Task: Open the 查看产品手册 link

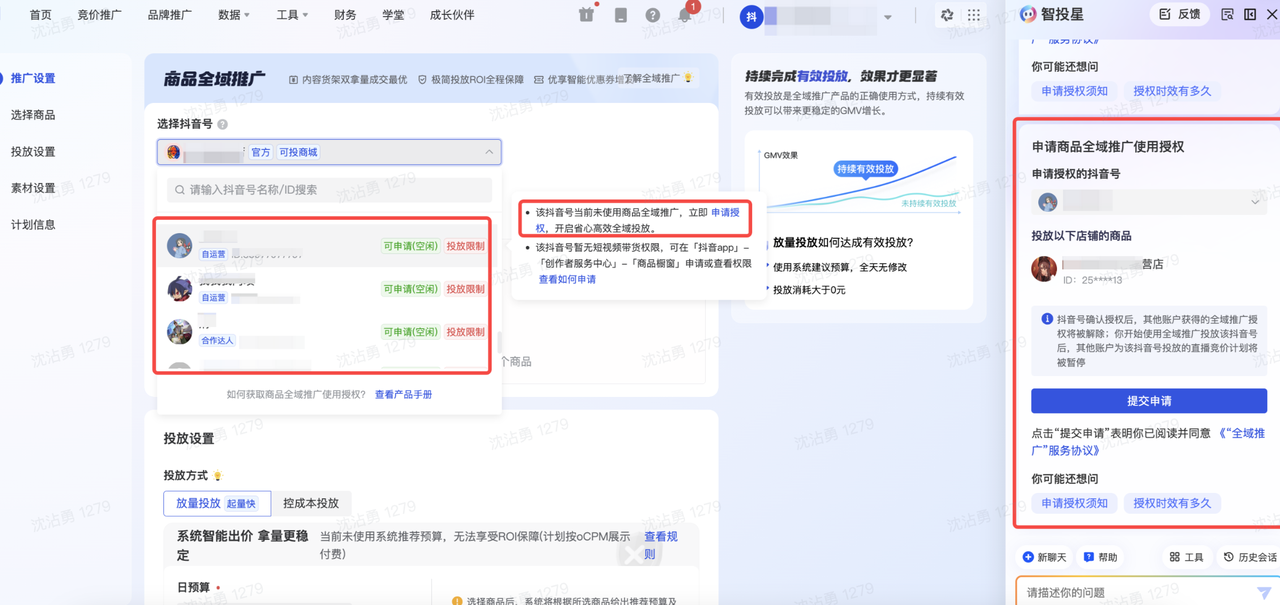Action: click(404, 395)
